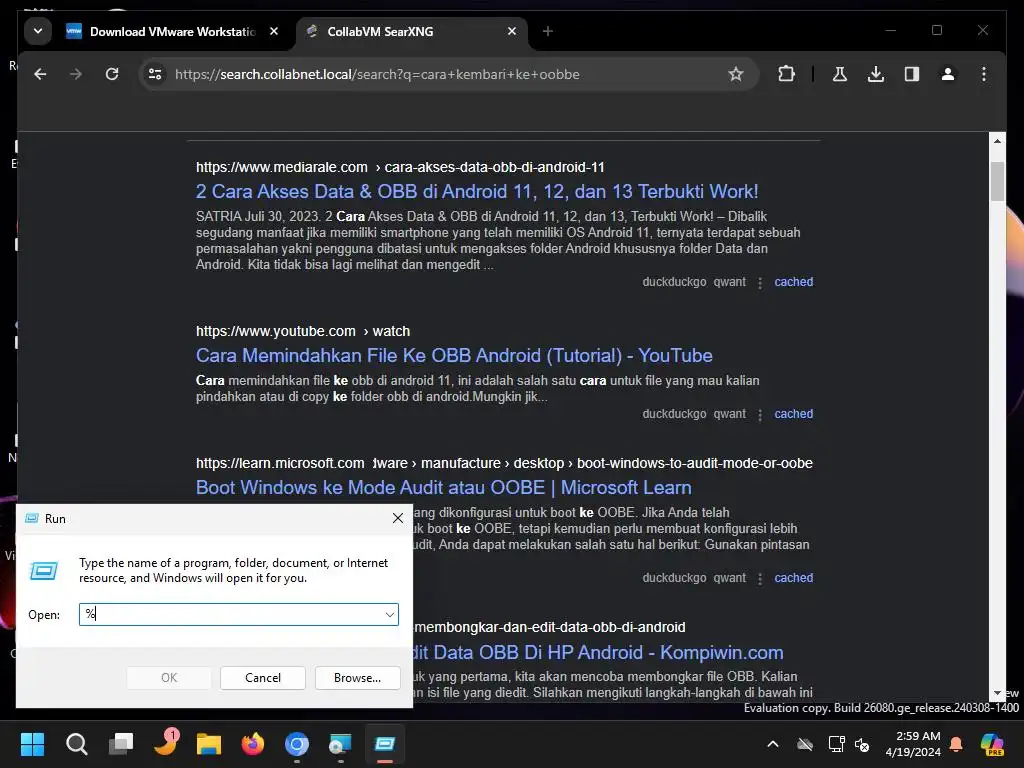Close the Download VMware Workstation tab
Screen dimensions: 1024x768
click(274, 31)
